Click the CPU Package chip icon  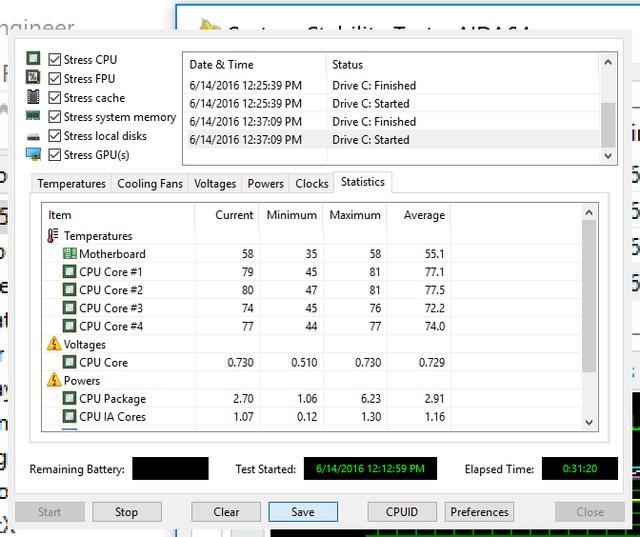69,398
